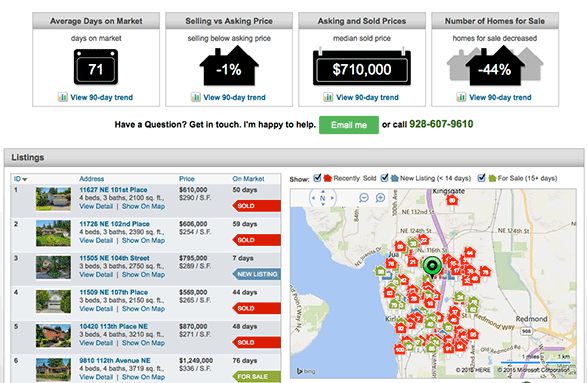This screenshot has height=383, width=587.
Task: Open thumbnail photo of 10420 113th Place NE
Action: [53, 336]
